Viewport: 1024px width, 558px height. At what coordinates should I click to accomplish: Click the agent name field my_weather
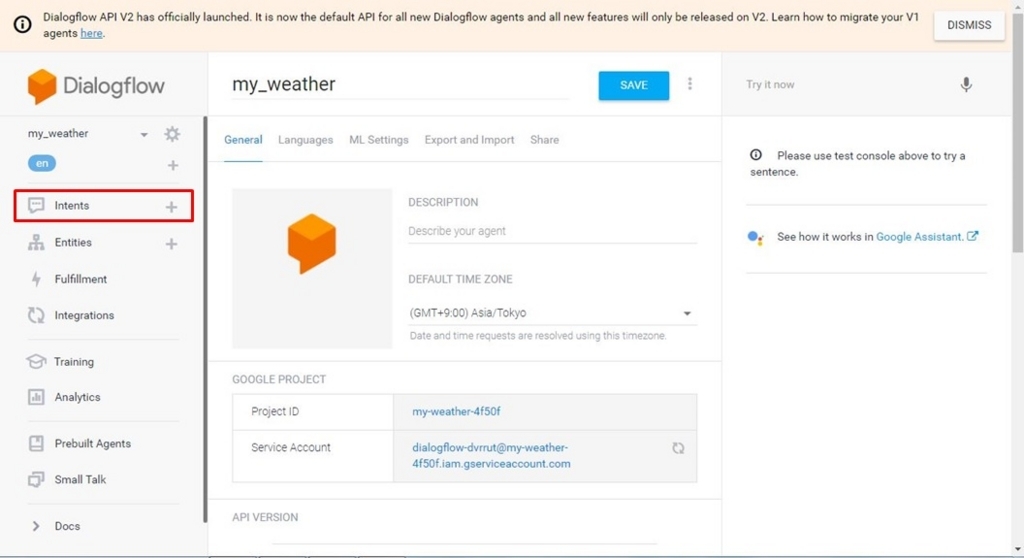pyautogui.click(x=400, y=84)
